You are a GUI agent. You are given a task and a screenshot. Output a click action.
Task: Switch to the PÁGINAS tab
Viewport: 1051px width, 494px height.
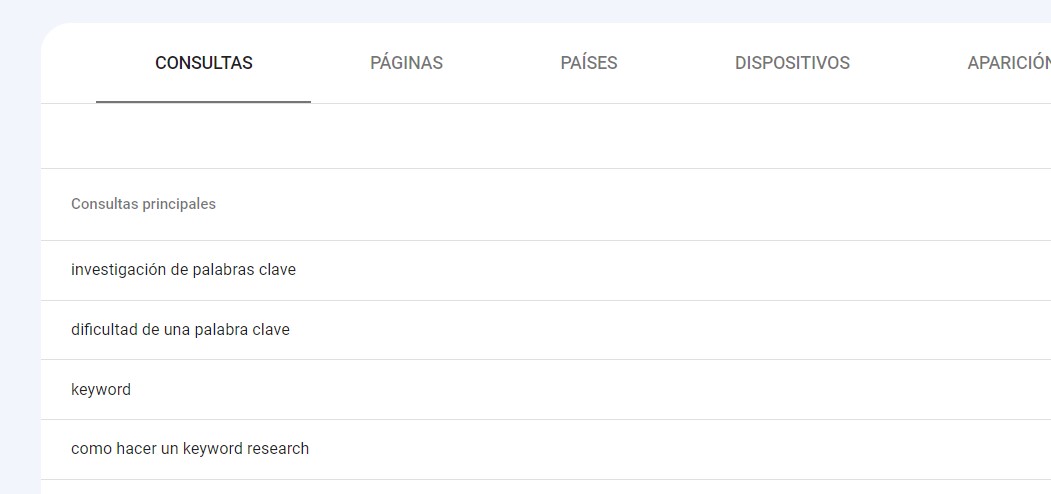(x=406, y=63)
